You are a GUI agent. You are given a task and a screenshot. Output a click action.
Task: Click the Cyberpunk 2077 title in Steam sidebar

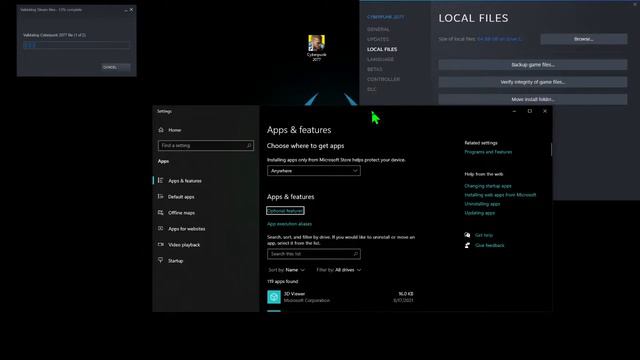click(x=386, y=17)
